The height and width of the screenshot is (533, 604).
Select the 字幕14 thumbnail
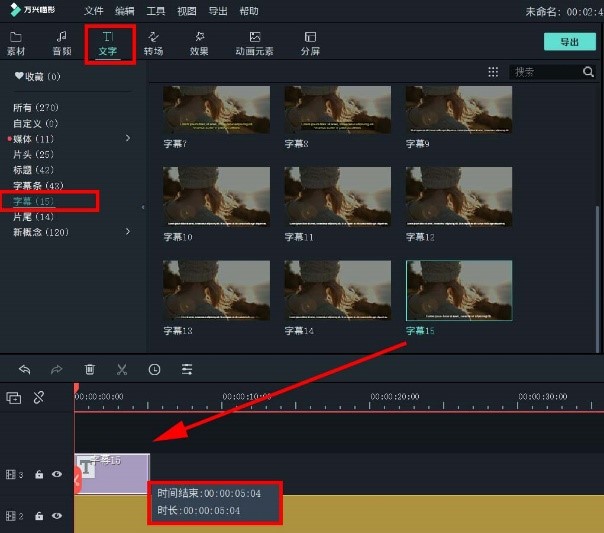(337, 290)
